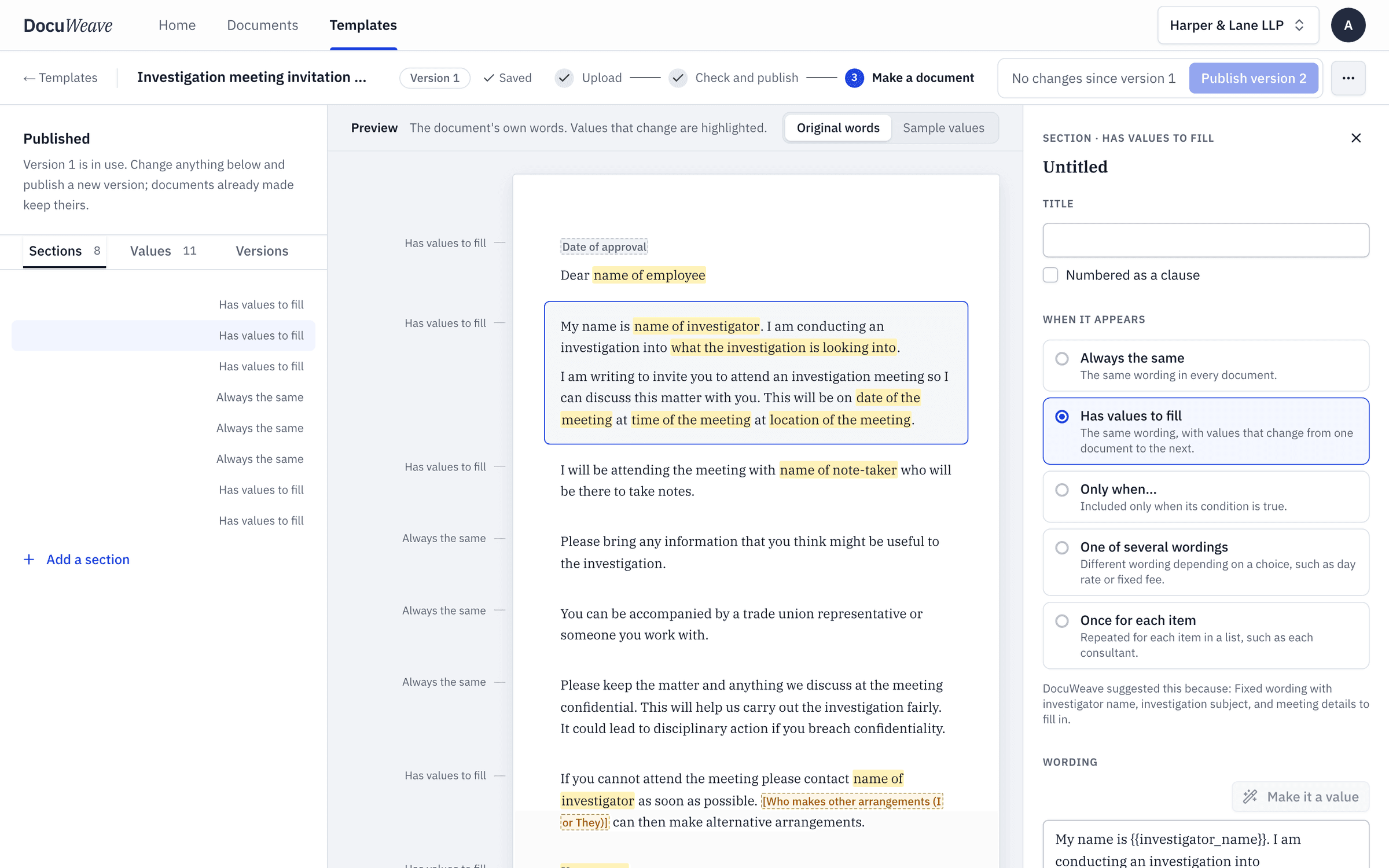Screen dimensions: 1389x868
Task: Click the 'location of the meeting' highlighted value
Action: pos(840,420)
